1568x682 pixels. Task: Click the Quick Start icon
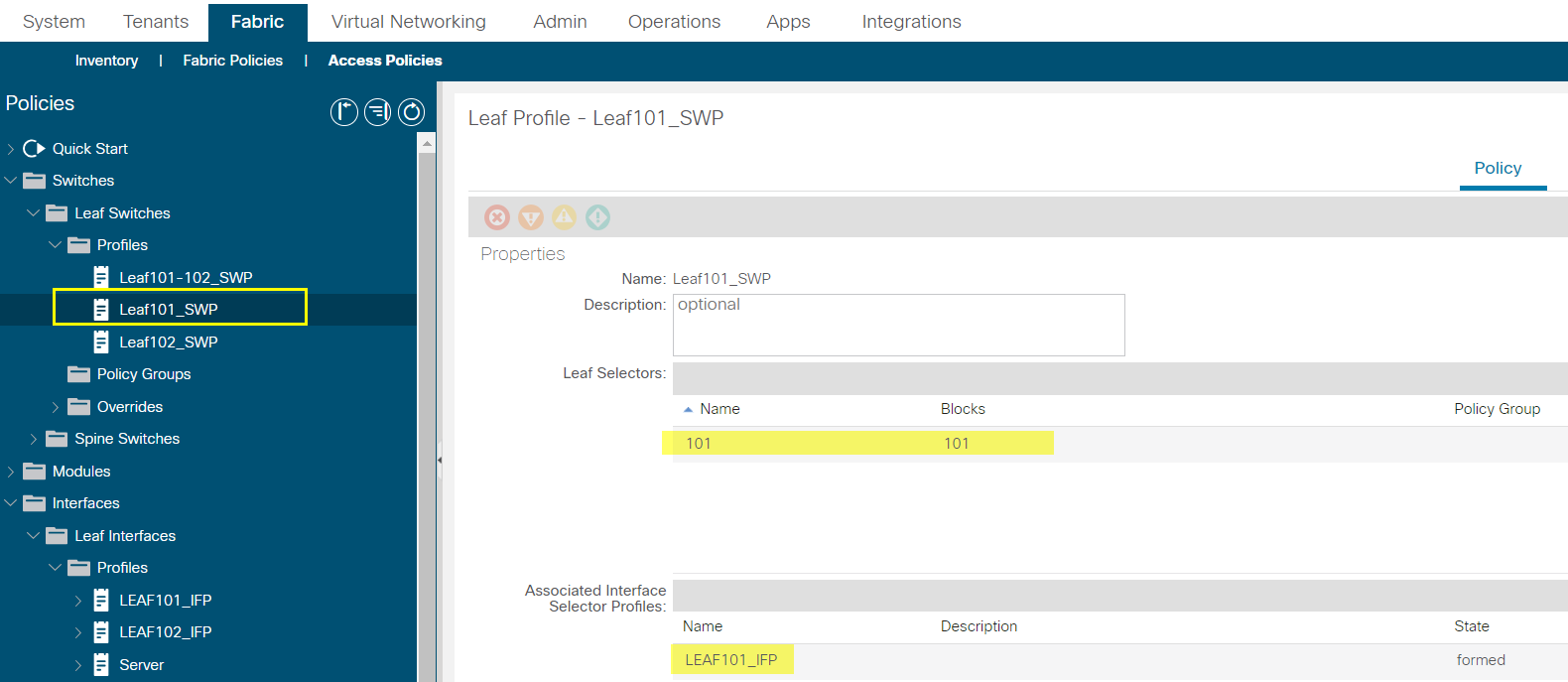point(34,148)
